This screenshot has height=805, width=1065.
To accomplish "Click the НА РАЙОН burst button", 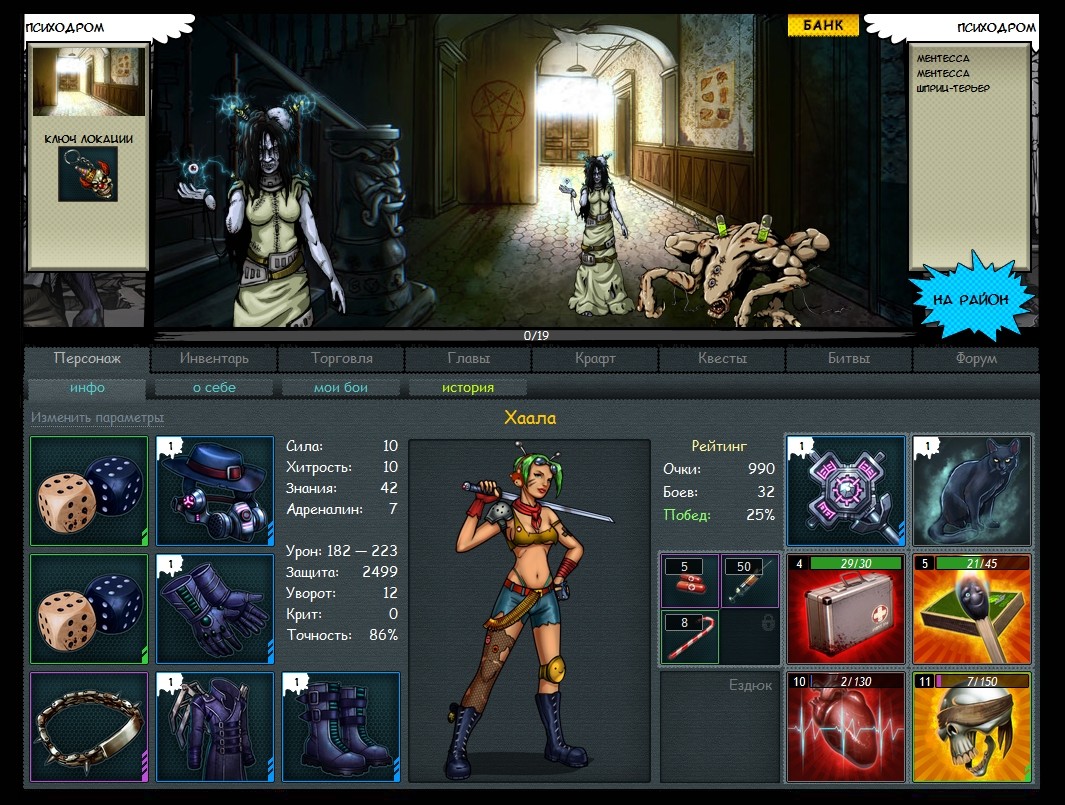I will (x=971, y=298).
